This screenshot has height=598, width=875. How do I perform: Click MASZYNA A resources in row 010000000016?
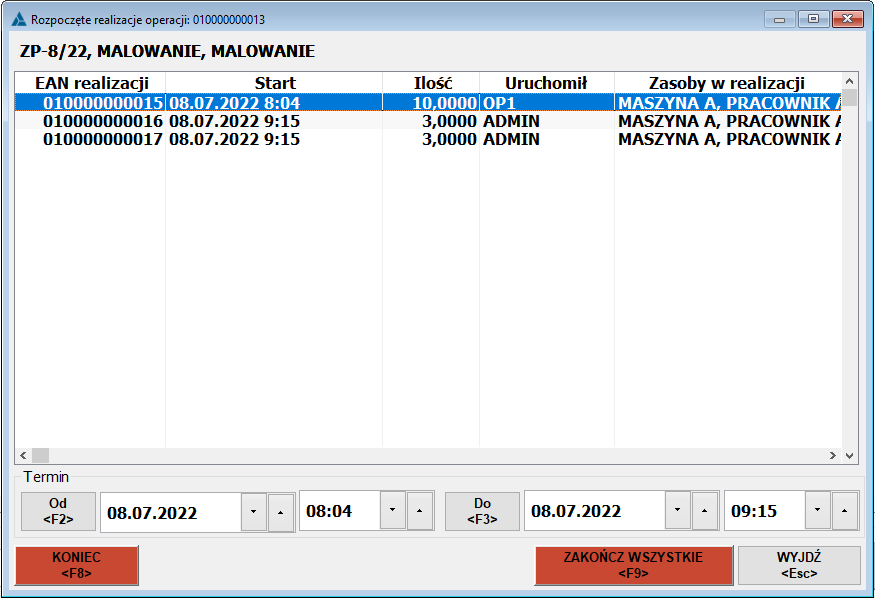[728, 121]
